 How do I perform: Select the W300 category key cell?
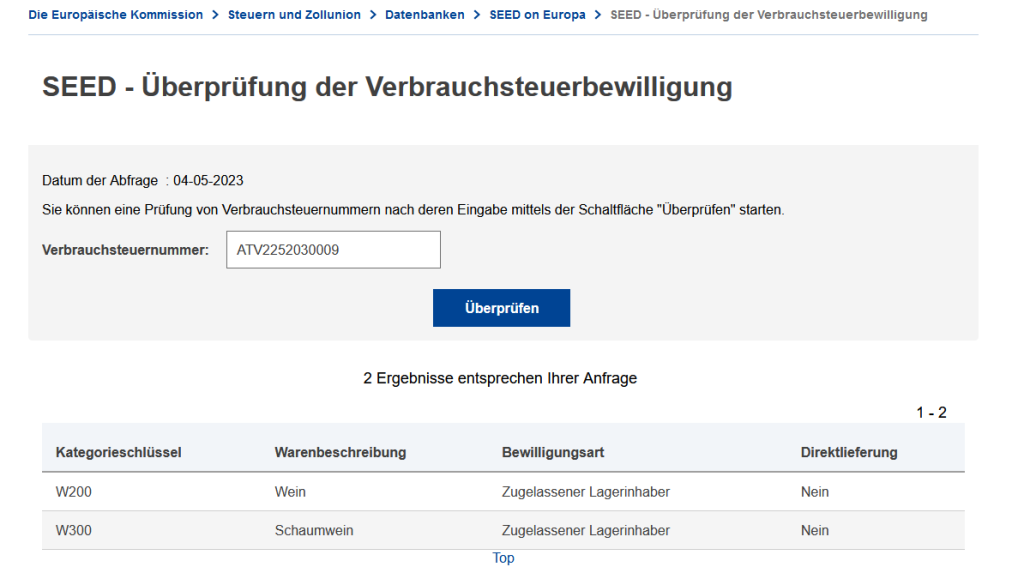tap(73, 530)
